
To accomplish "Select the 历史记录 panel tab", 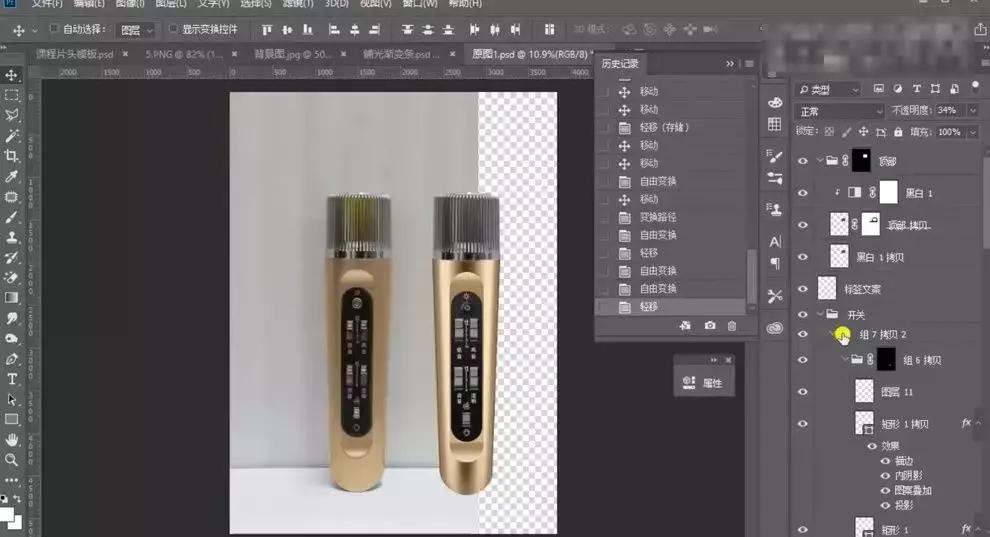I will (620, 64).
